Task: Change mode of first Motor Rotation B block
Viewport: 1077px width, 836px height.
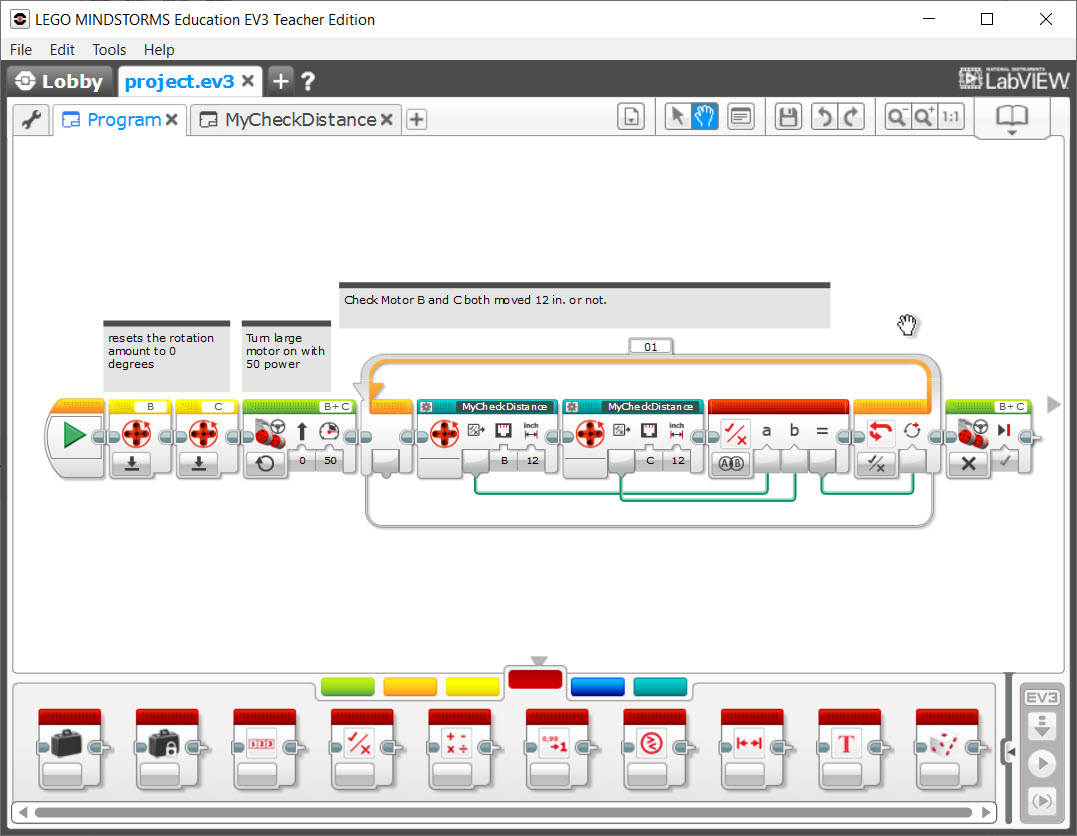Action: (132, 464)
